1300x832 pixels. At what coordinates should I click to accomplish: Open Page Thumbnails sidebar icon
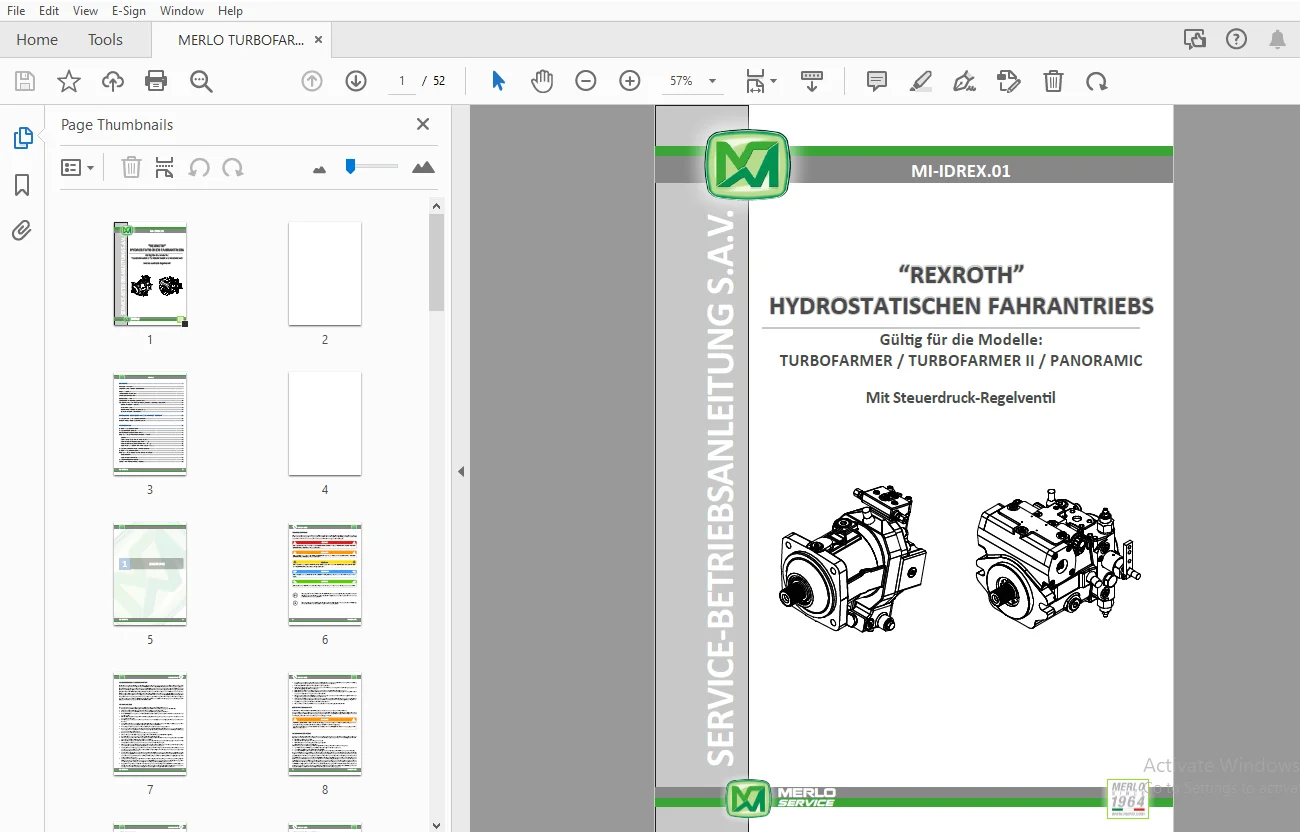pyautogui.click(x=23, y=139)
